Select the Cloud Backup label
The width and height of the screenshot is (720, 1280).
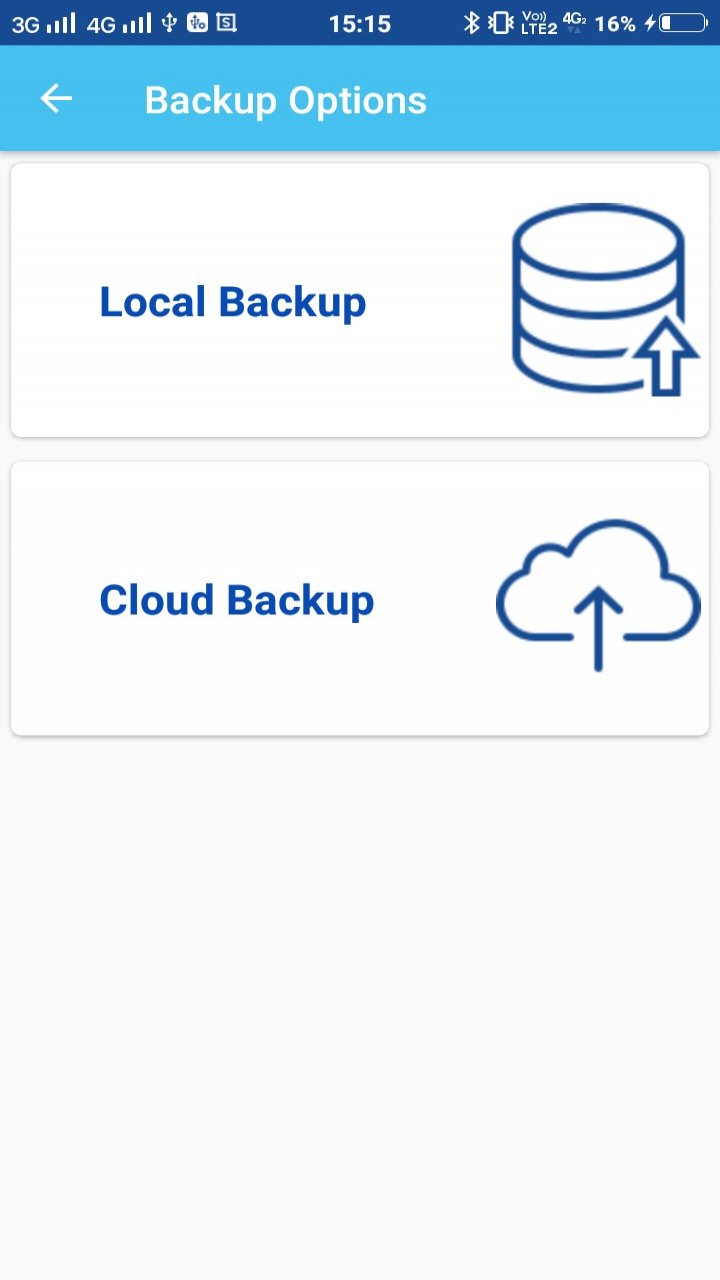coord(236,600)
